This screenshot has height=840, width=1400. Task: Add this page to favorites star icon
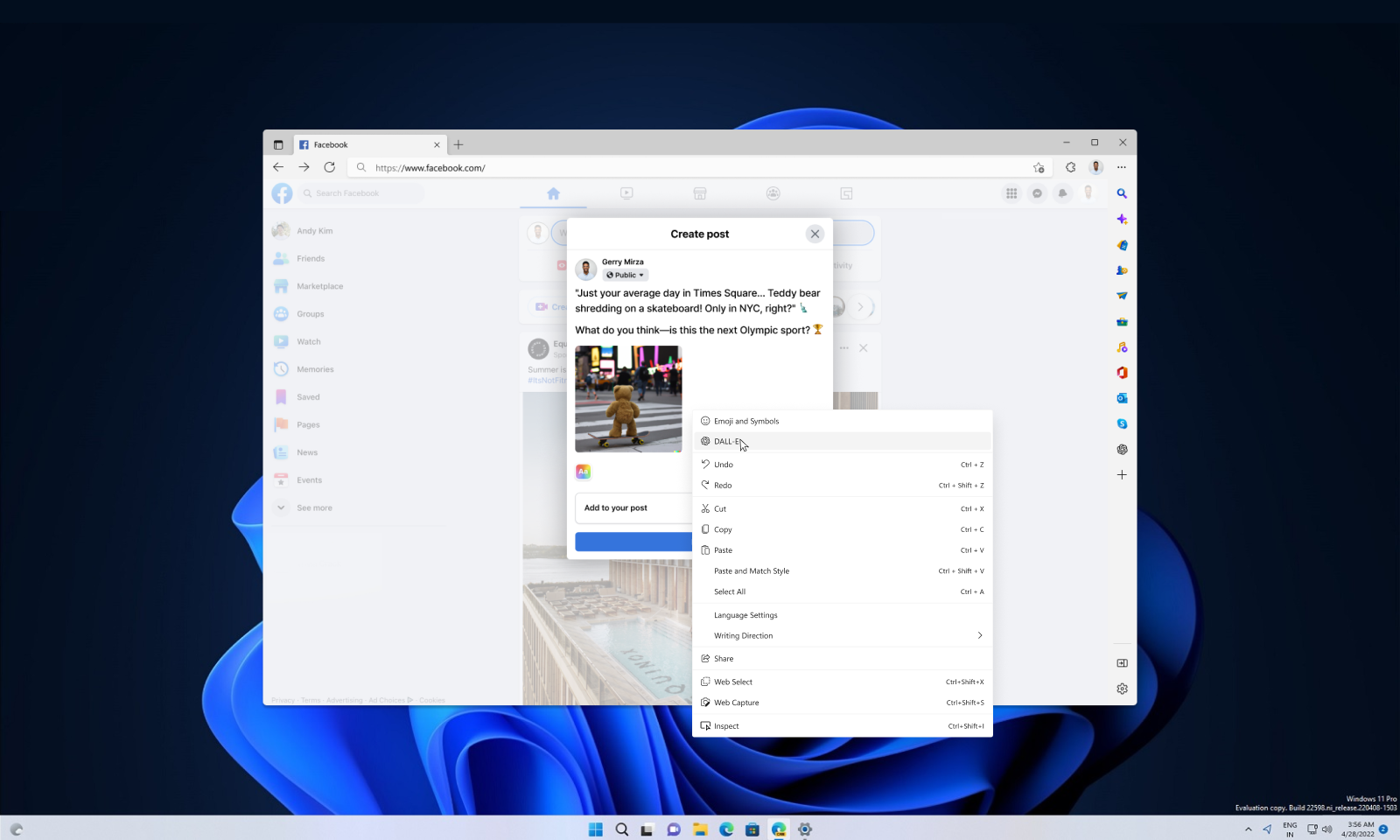coord(1039,167)
